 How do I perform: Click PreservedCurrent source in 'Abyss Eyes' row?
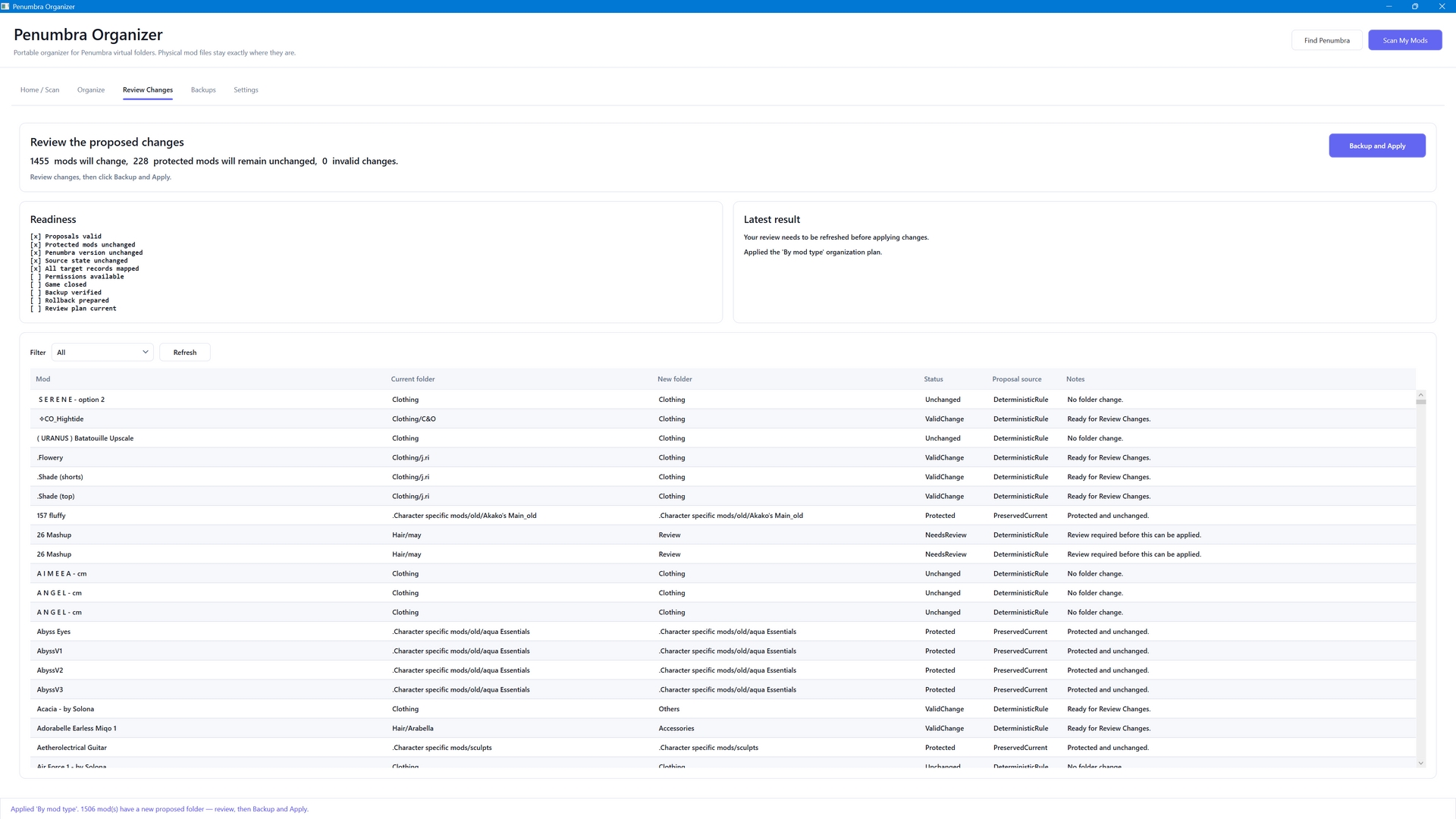click(1020, 632)
